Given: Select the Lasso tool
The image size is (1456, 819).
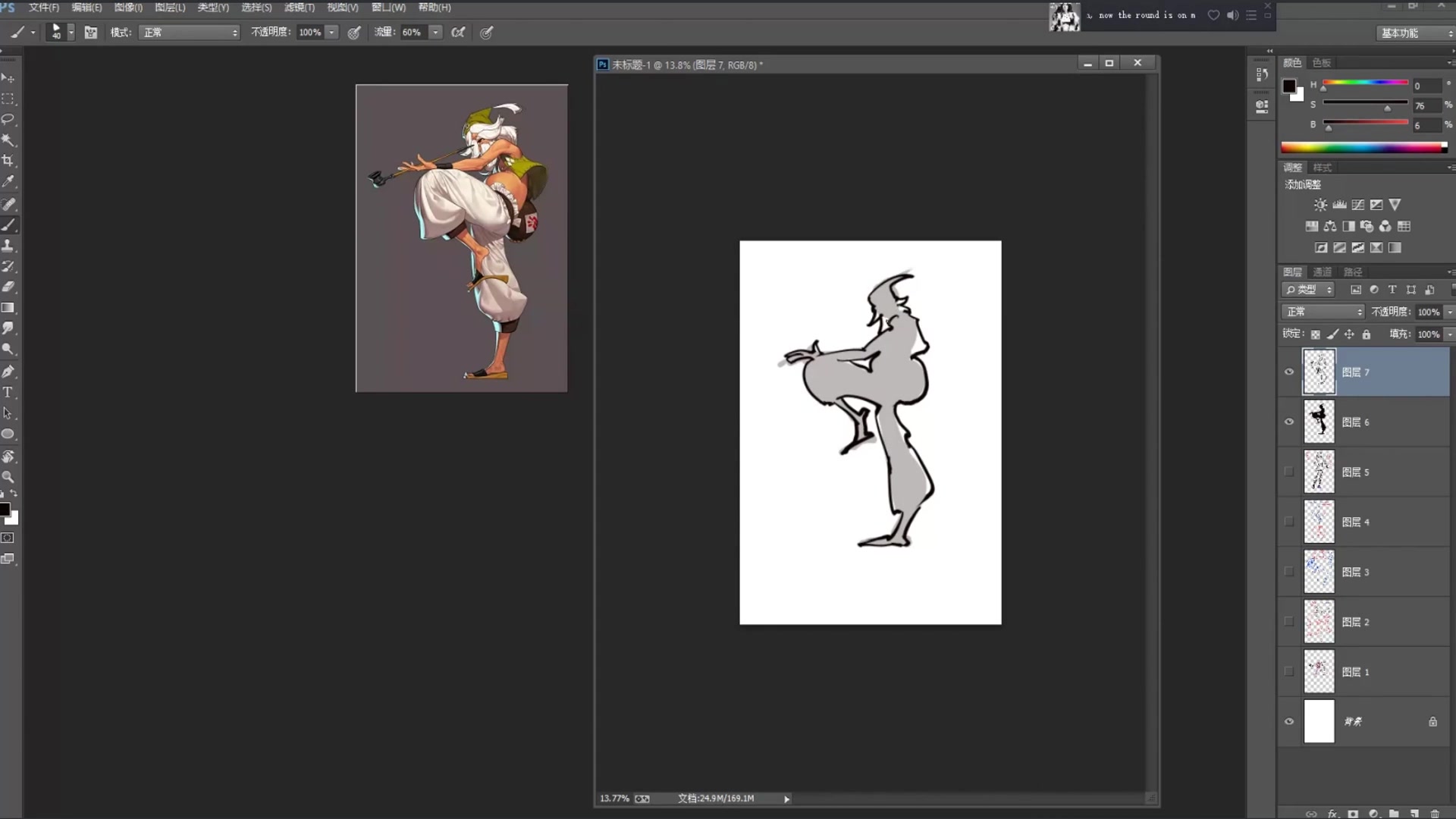Looking at the screenshot, I should 8,119.
